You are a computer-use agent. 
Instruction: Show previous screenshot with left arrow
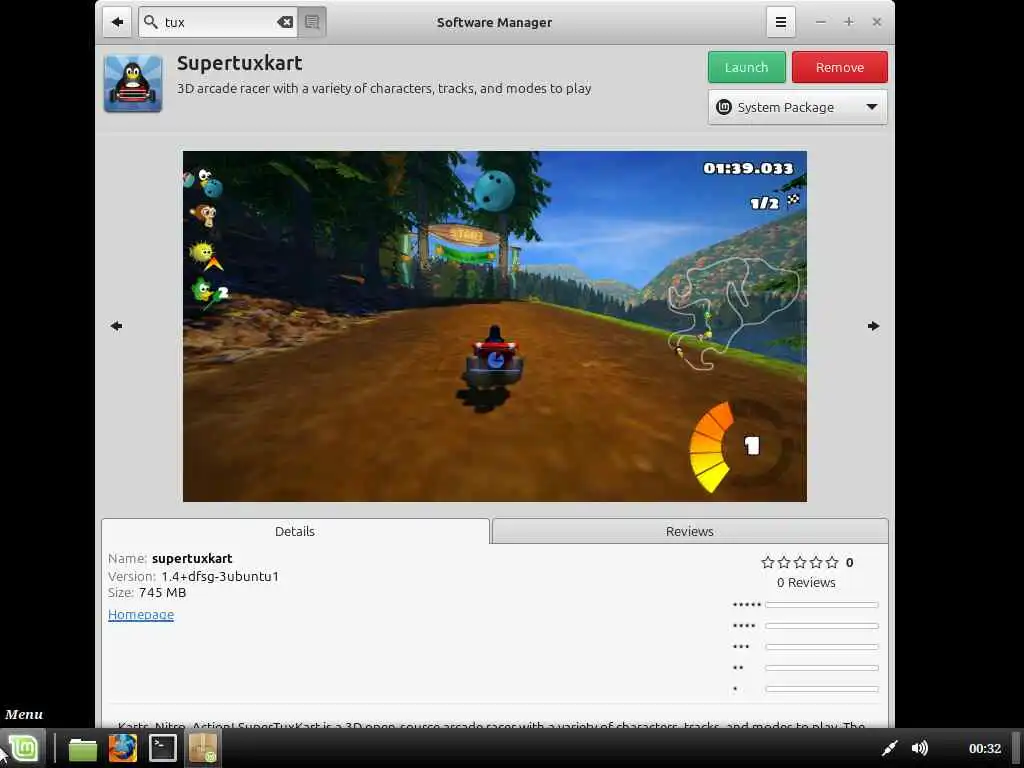(x=116, y=326)
